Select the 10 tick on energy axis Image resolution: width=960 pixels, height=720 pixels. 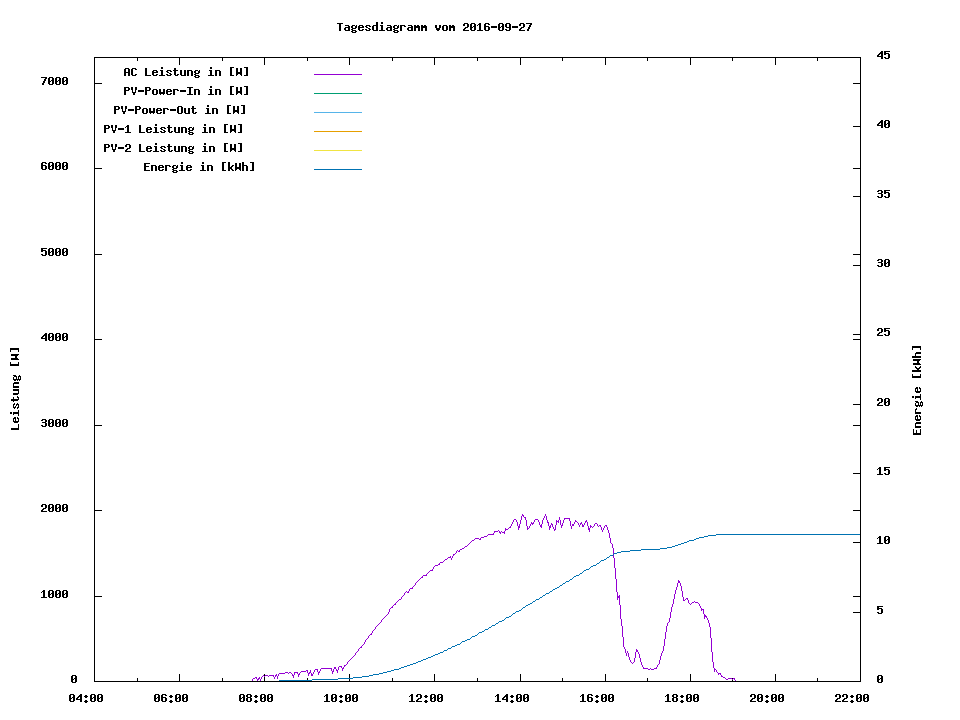point(883,541)
